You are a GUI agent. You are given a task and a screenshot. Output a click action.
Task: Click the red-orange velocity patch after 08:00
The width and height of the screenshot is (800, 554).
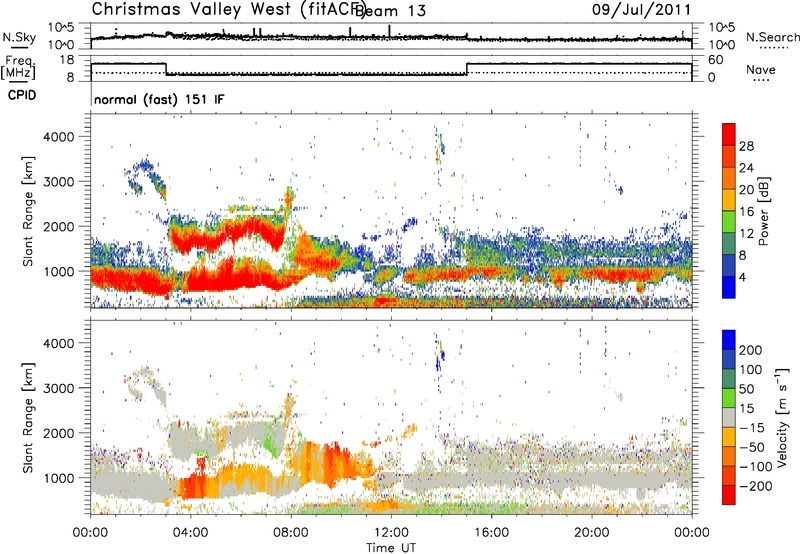(x=332, y=463)
